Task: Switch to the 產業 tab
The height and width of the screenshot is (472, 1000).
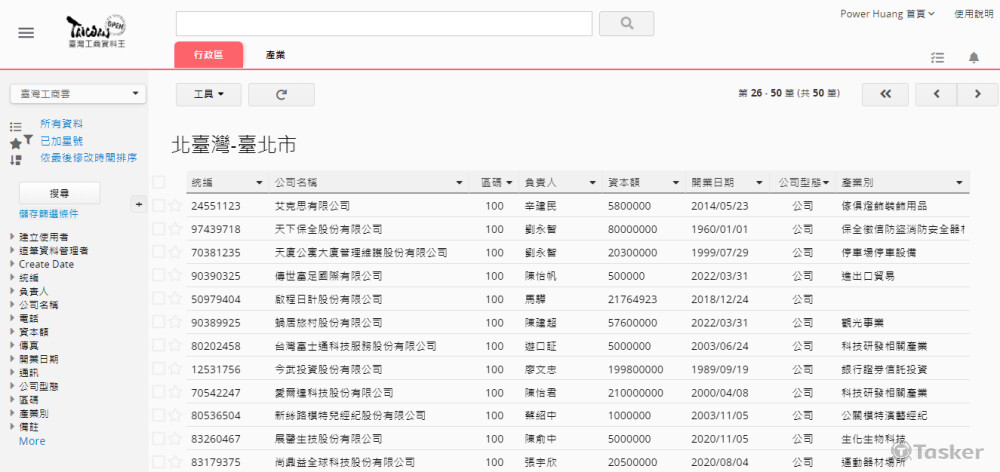Action: pos(275,55)
